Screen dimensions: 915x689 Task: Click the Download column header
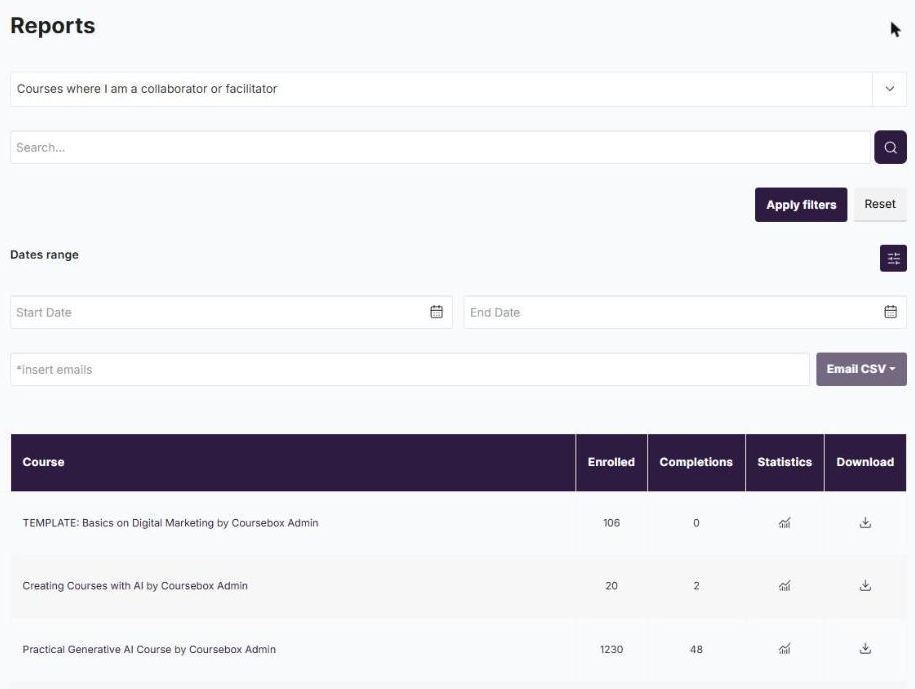click(865, 462)
